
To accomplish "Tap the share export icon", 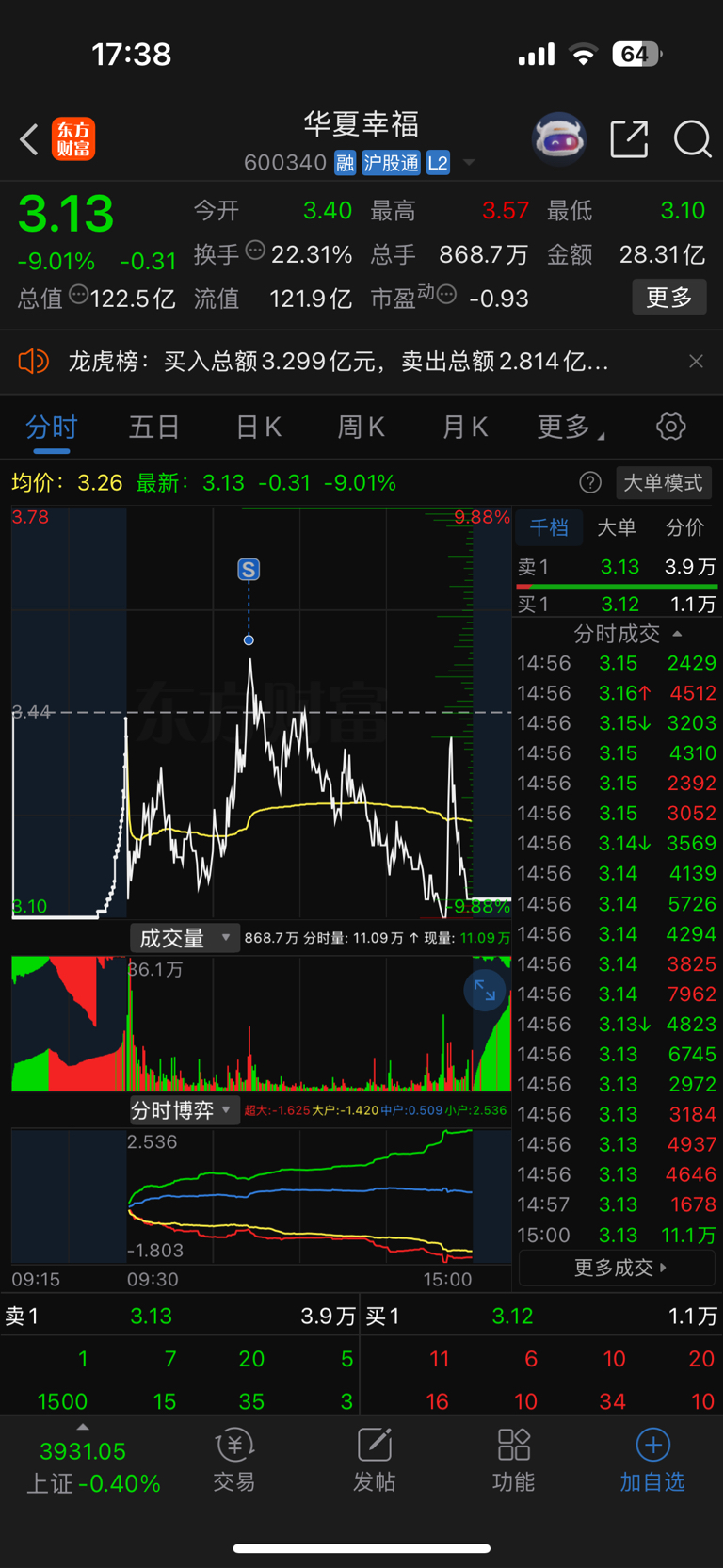I will [629, 139].
